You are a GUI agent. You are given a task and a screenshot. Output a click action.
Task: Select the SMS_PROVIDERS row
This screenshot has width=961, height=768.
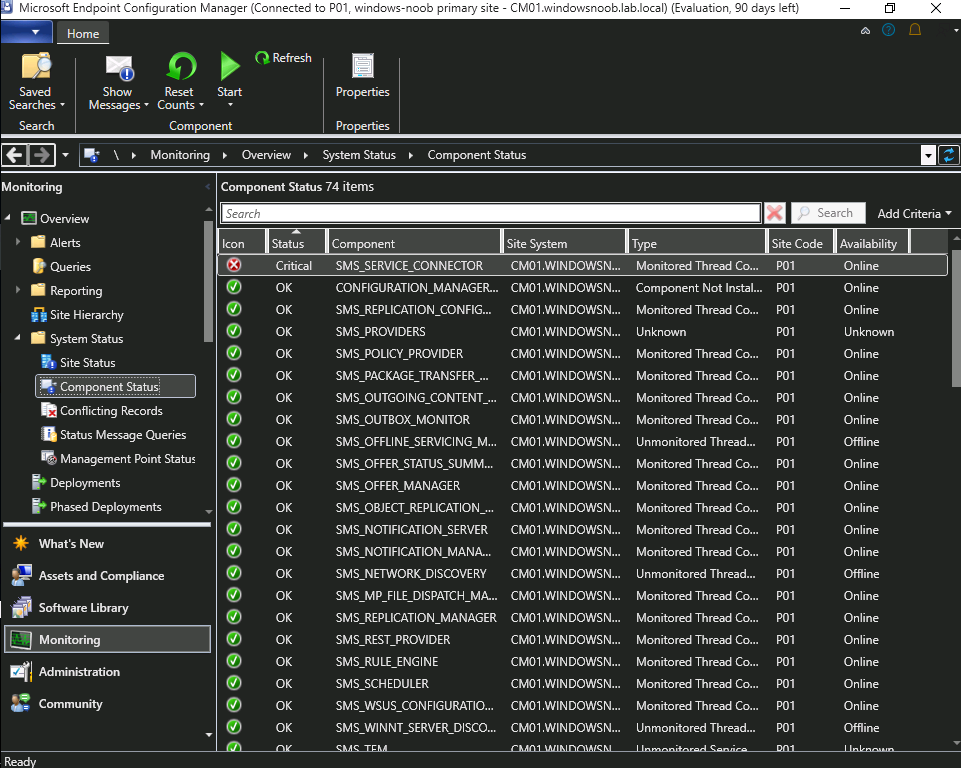pos(582,332)
